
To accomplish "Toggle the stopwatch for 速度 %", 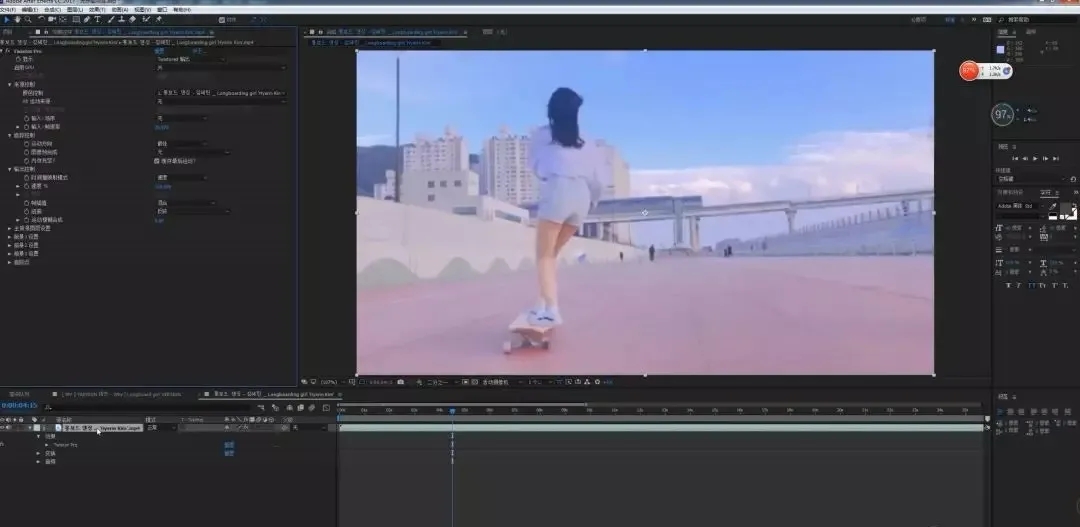I will pyautogui.click(x=27, y=186).
